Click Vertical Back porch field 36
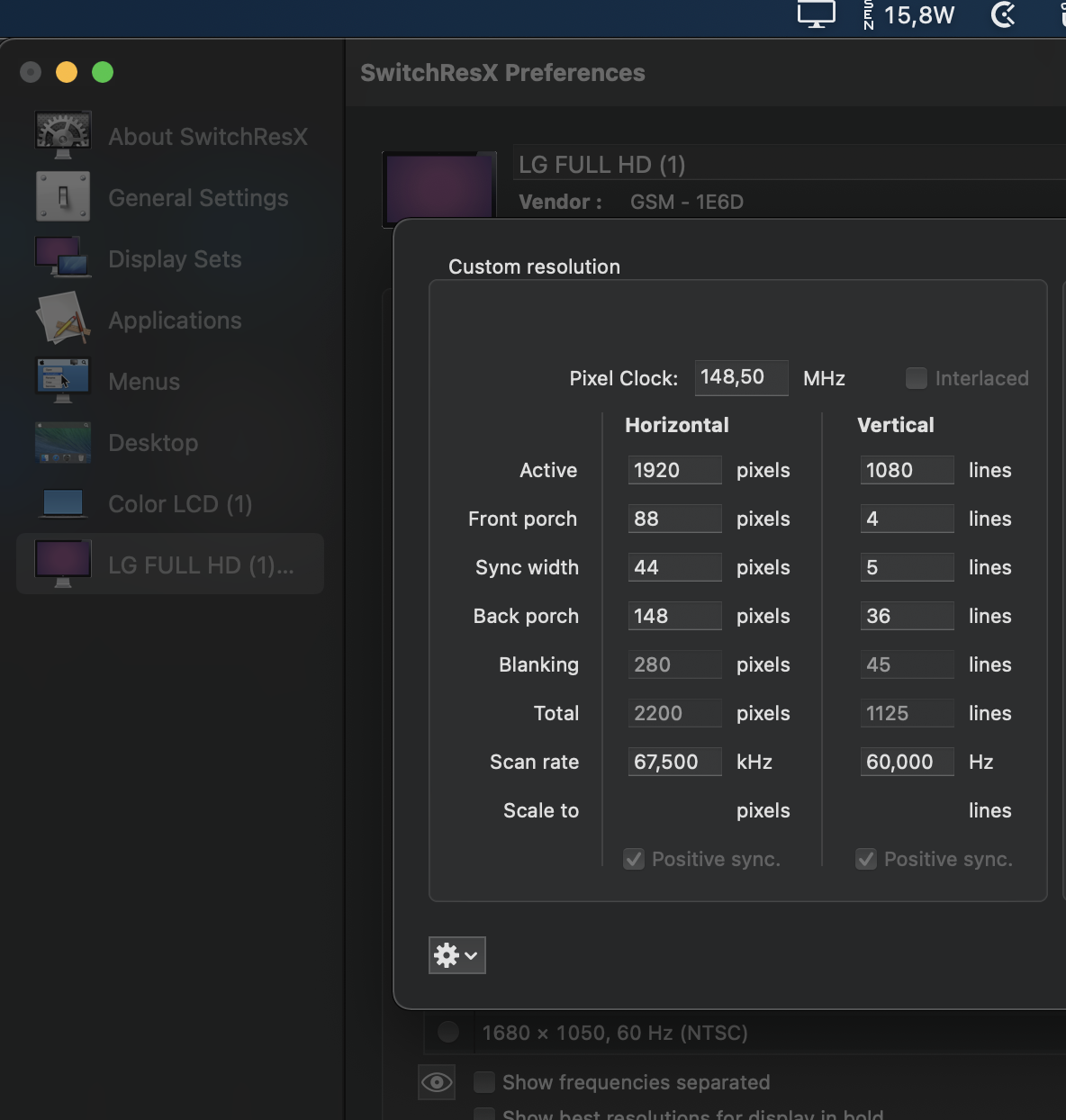Viewport: 1066px width, 1120px height. click(x=908, y=616)
